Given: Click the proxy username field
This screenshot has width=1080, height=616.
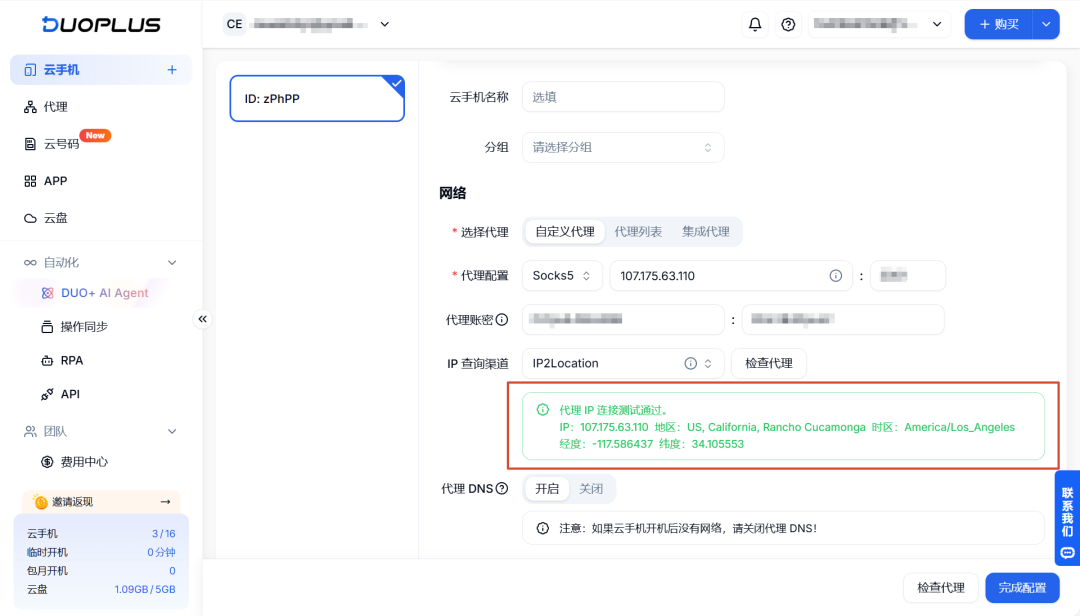Looking at the screenshot, I should (623, 320).
